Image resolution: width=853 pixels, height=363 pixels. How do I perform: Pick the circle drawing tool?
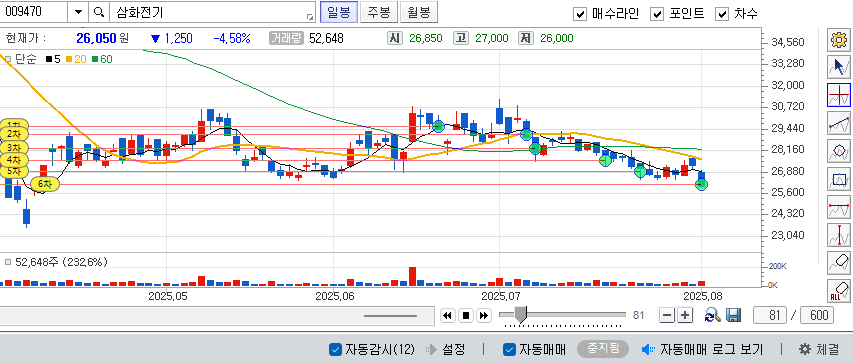(838, 151)
